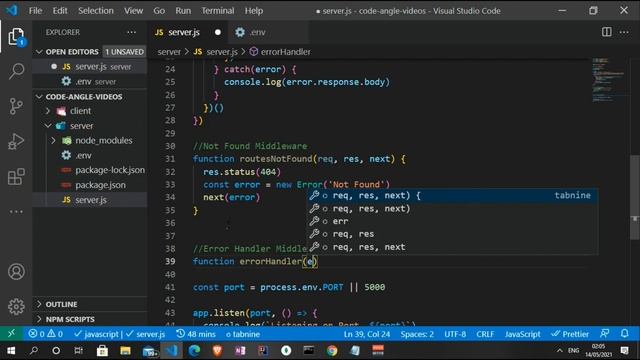
Task: Click the tabnine status bar item
Action: pyautogui.click(x=243, y=334)
